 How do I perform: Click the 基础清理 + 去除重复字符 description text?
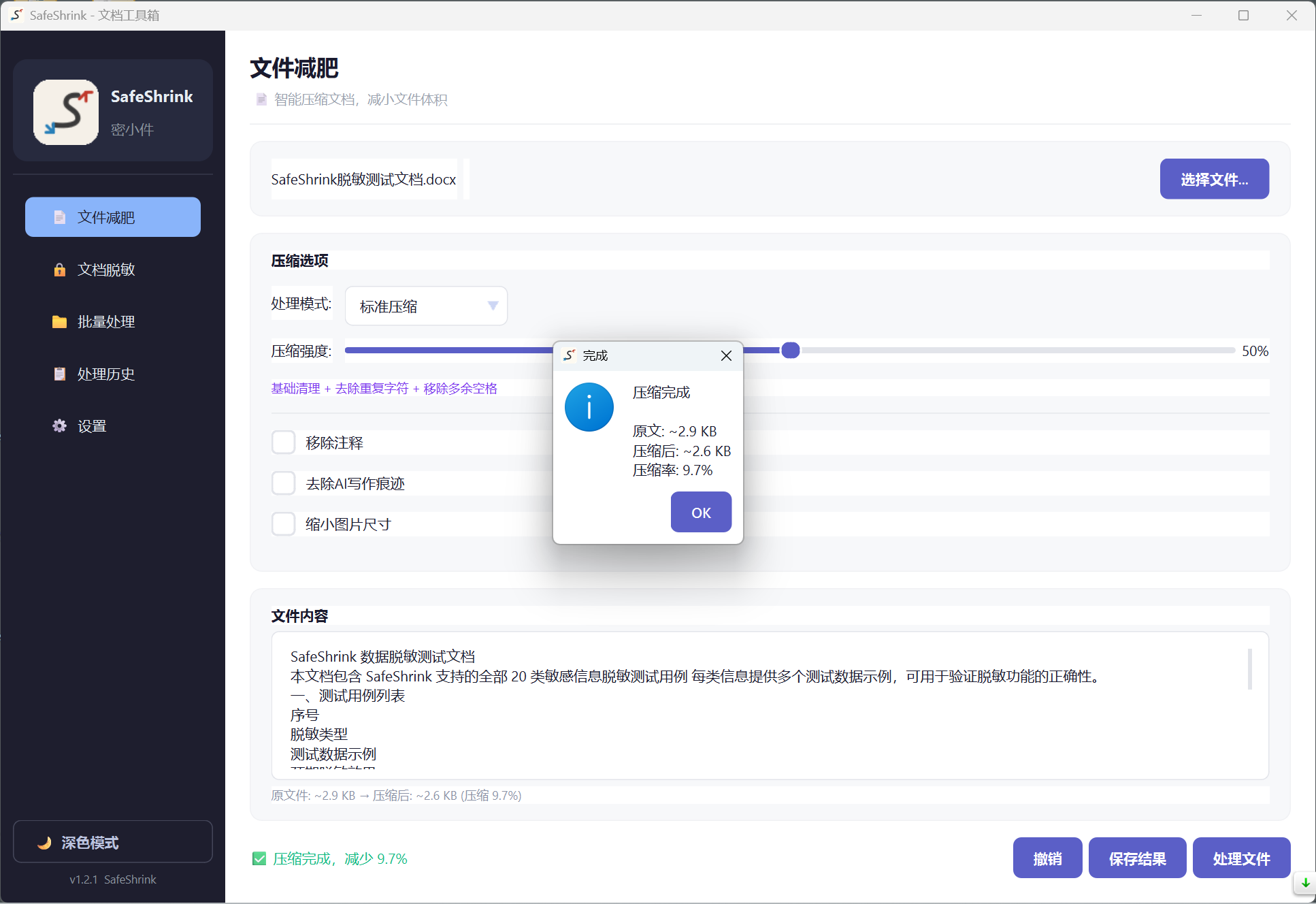pos(384,388)
